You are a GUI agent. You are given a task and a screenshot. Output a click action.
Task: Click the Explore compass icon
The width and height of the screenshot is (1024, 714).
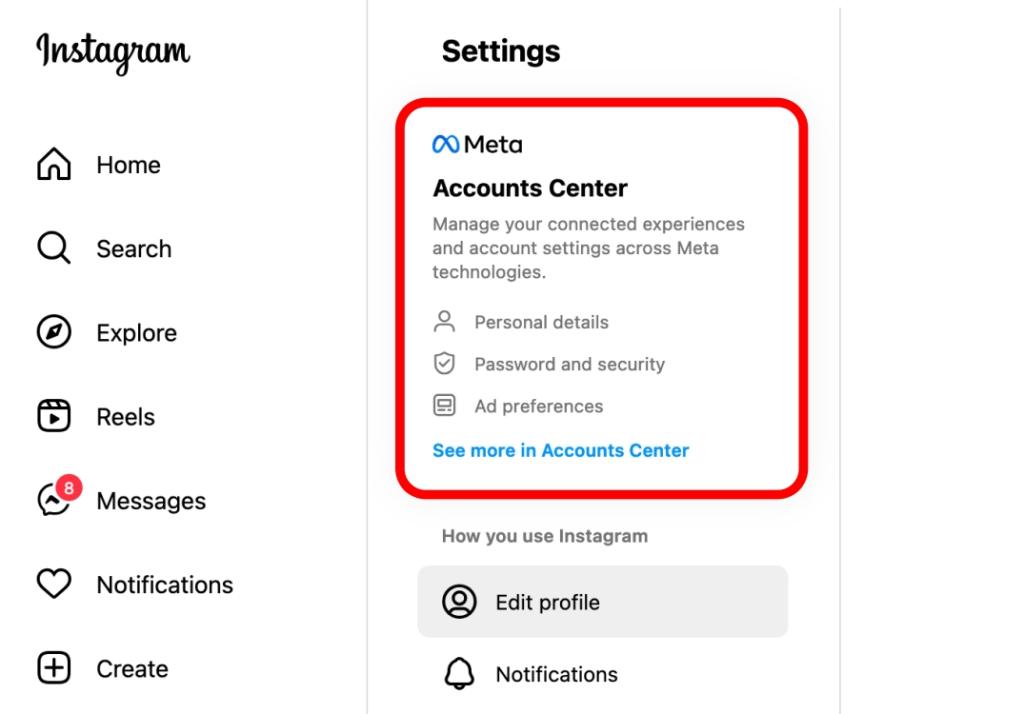pyautogui.click(x=52, y=332)
